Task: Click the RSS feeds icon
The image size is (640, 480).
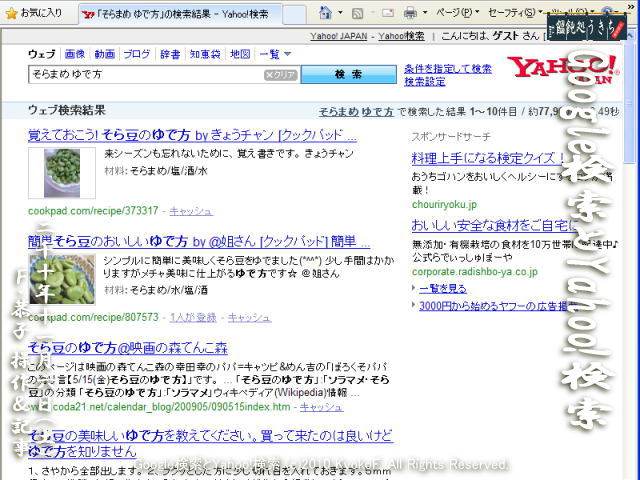Action: pyautogui.click(x=358, y=13)
